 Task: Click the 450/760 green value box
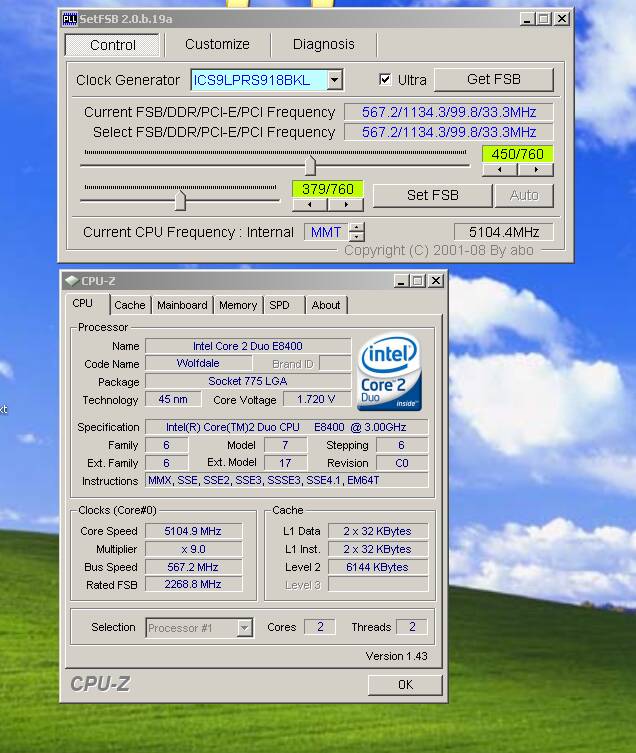click(x=517, y=154)
